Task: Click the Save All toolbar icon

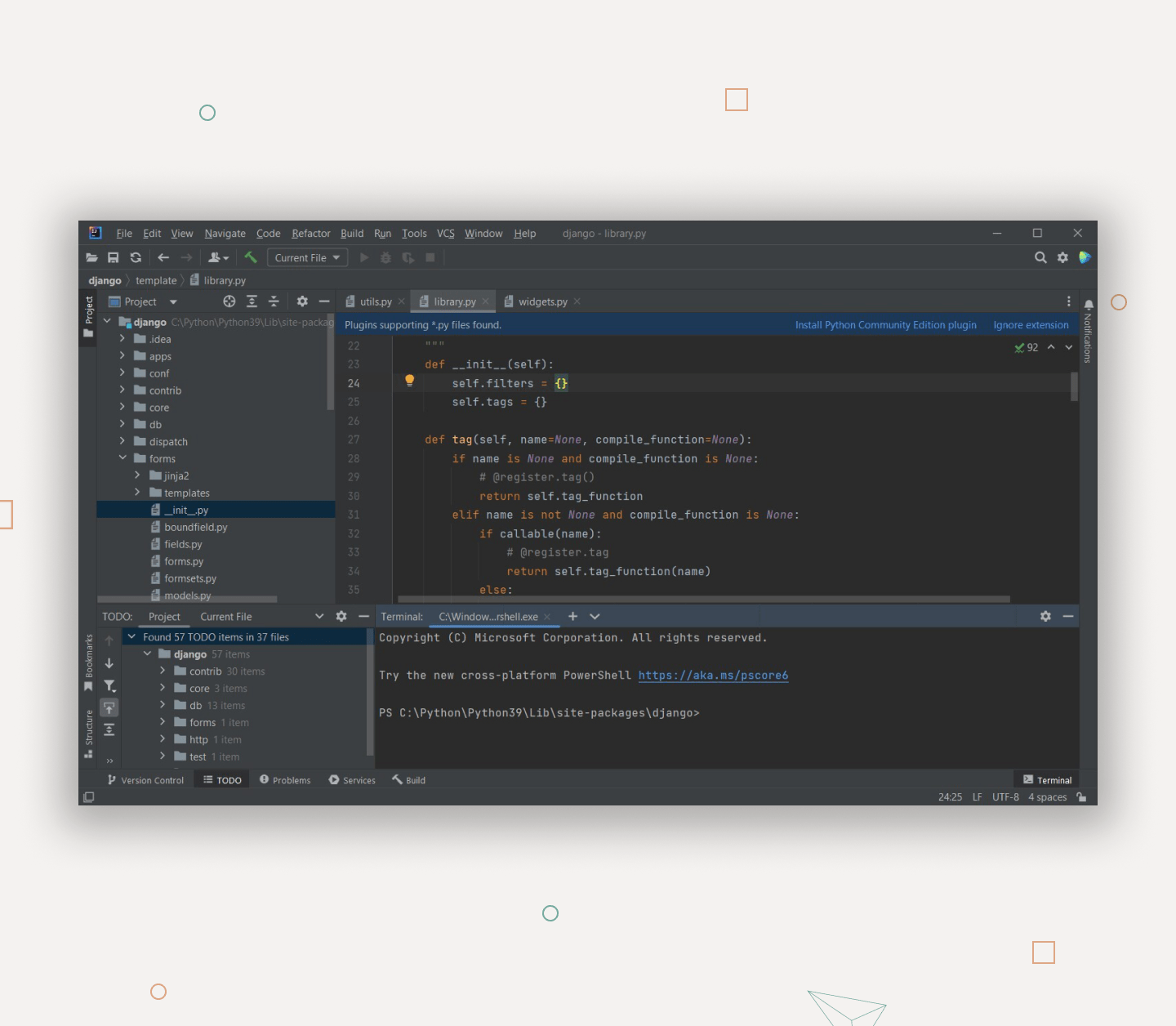Action: pos(114,257)
